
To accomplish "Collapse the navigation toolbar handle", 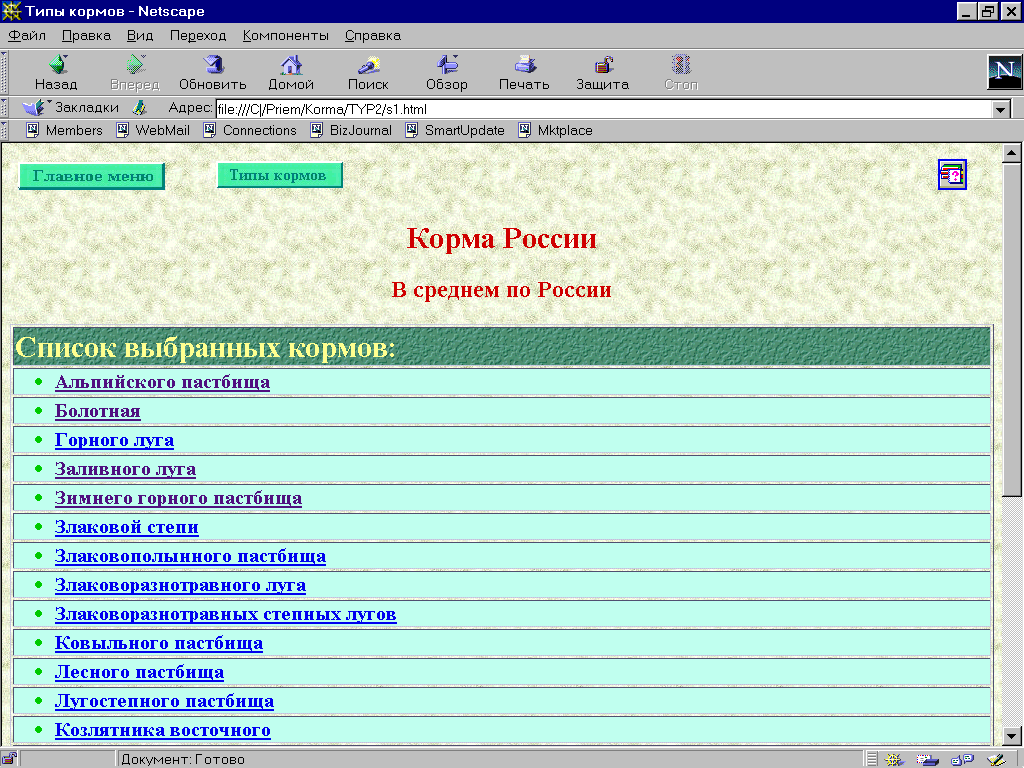I will point(4,72).
